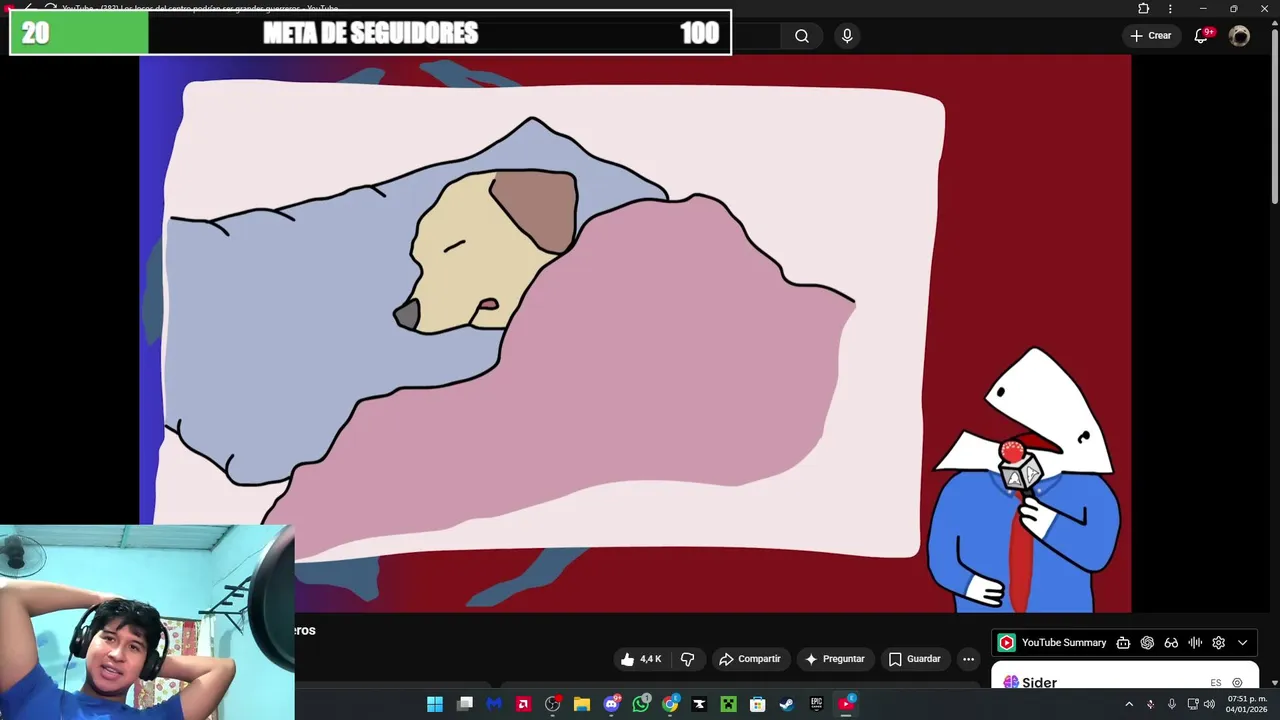The width and height of the screenshot is (1280, 720).
Task: Open network display tray icon
Action: 1193,704
